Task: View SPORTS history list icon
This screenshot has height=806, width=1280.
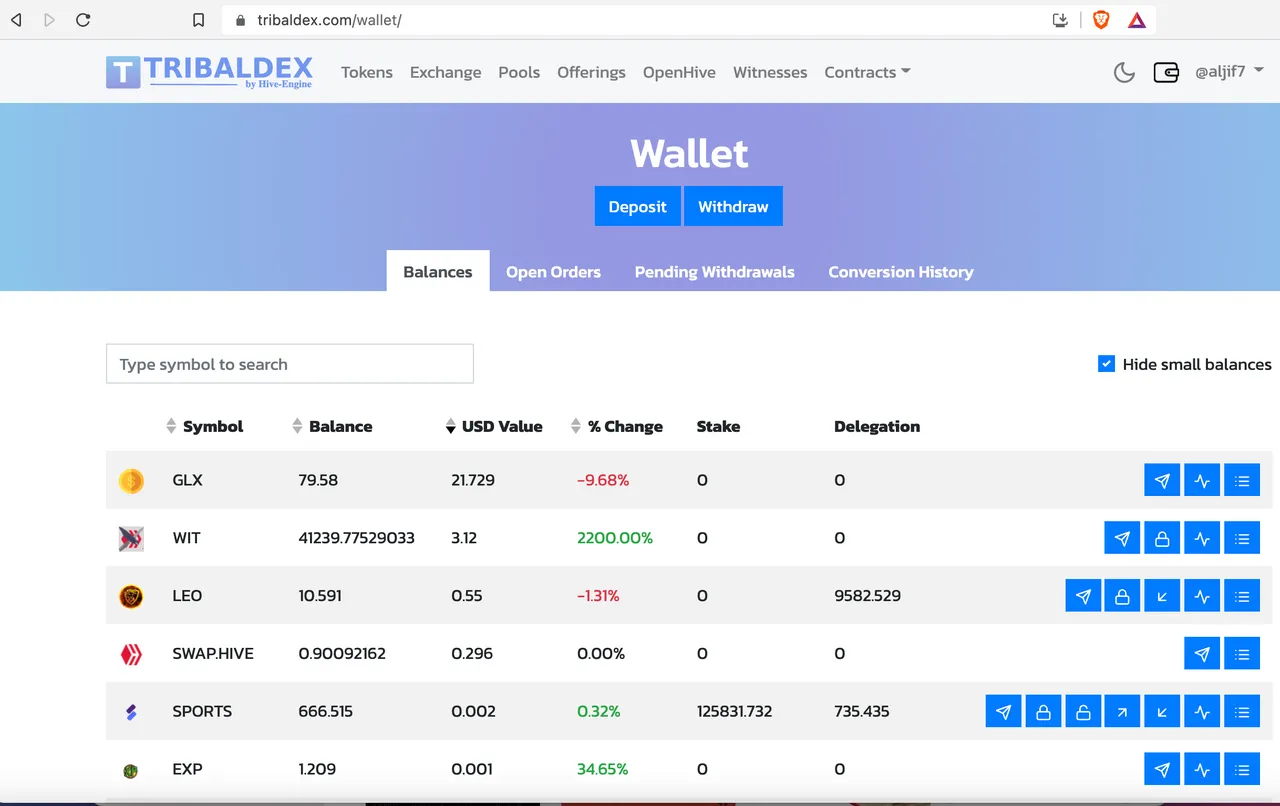Action: [x=1242, y=712]
